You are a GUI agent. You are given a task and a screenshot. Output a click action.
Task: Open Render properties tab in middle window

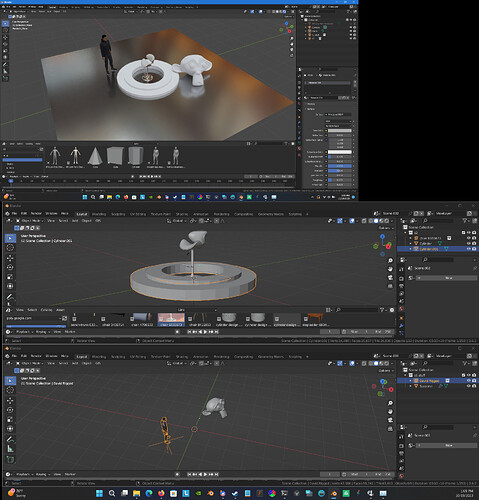[x=402, y=278]
